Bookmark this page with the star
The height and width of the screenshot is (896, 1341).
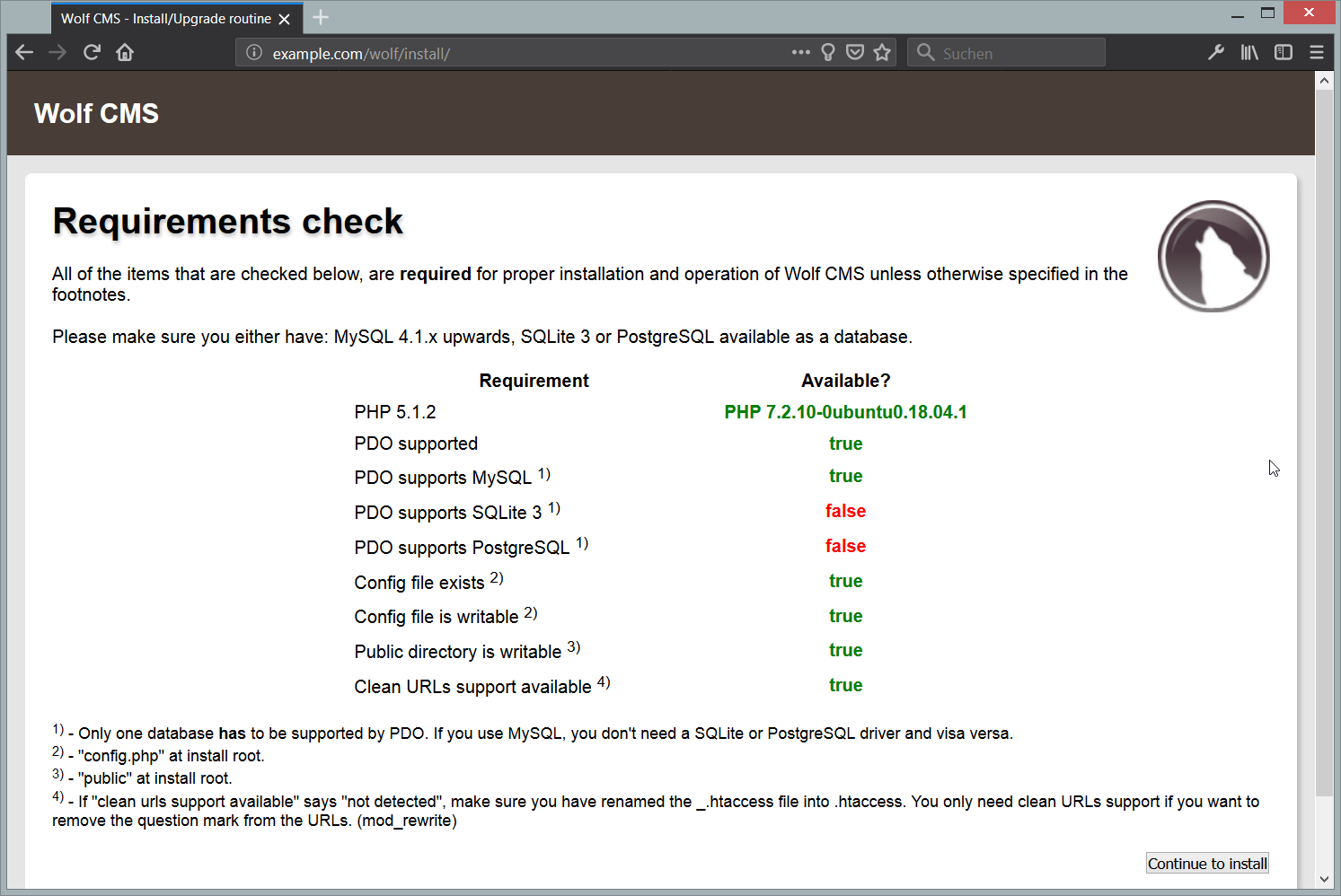(x=882, y=53)
